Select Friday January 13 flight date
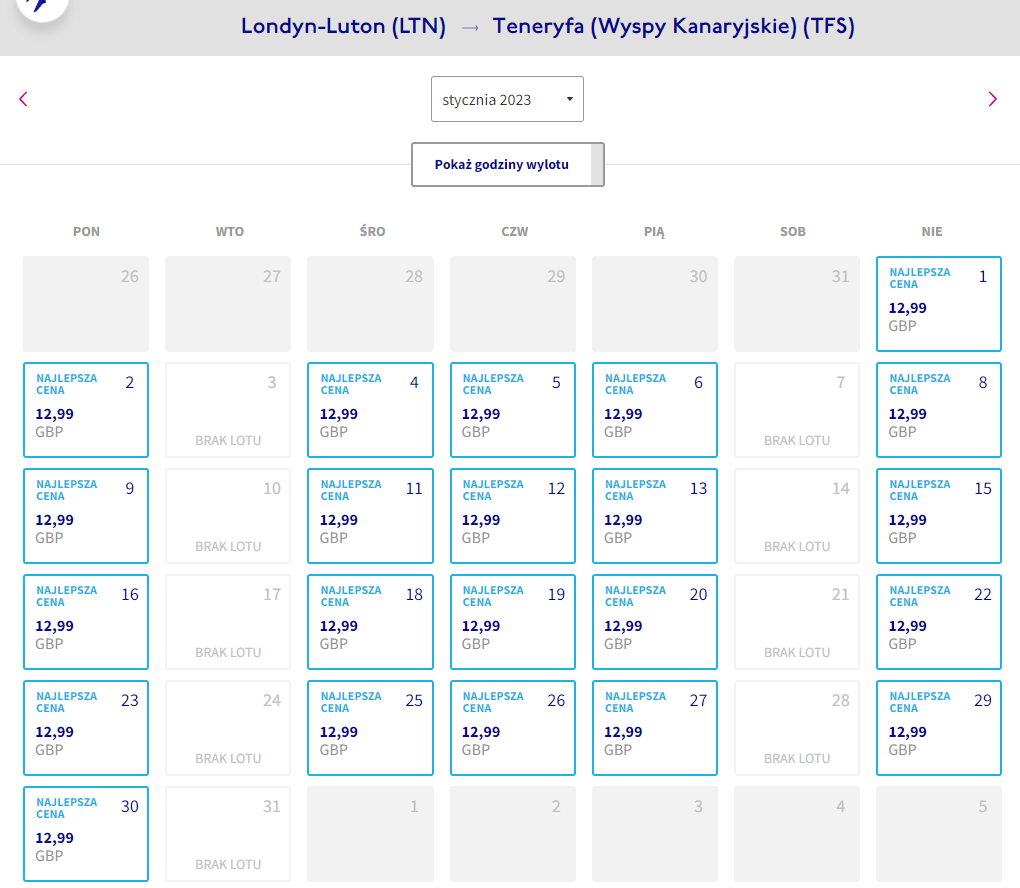The width and height of the screenshot is (1020, 888). click(x=654, y=516)
